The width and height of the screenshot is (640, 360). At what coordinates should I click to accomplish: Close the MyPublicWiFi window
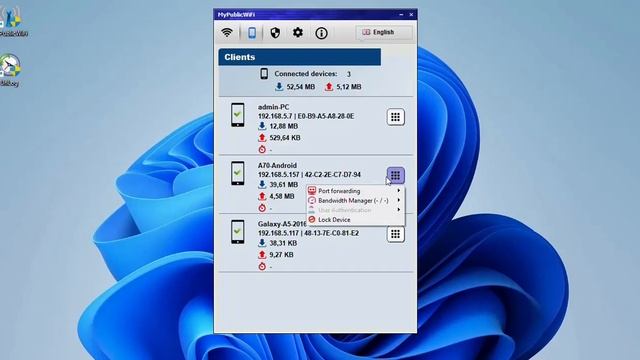pyautogui.click(x=411, y=14)
